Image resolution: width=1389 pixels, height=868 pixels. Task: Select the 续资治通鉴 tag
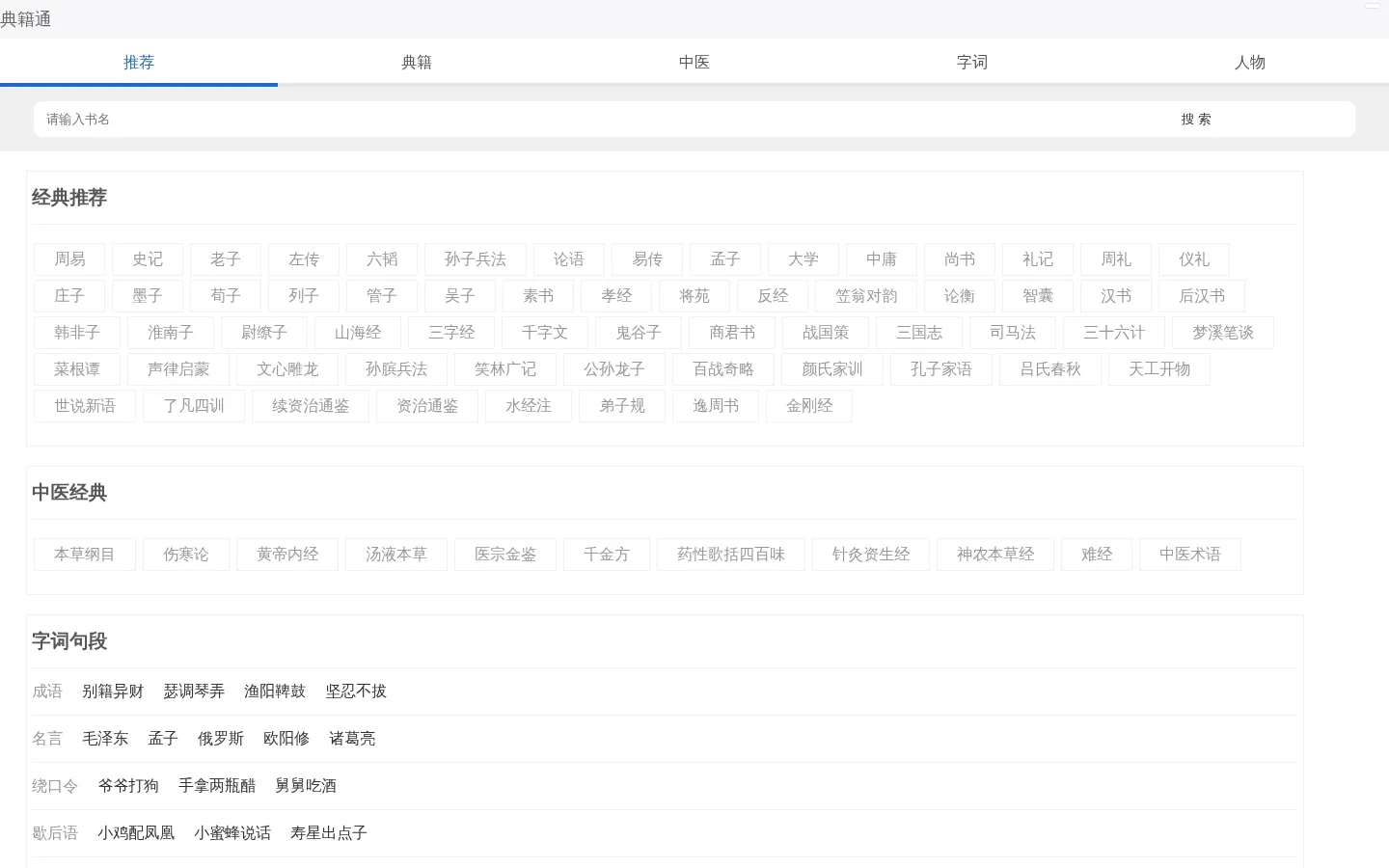(x=311, y=406)
